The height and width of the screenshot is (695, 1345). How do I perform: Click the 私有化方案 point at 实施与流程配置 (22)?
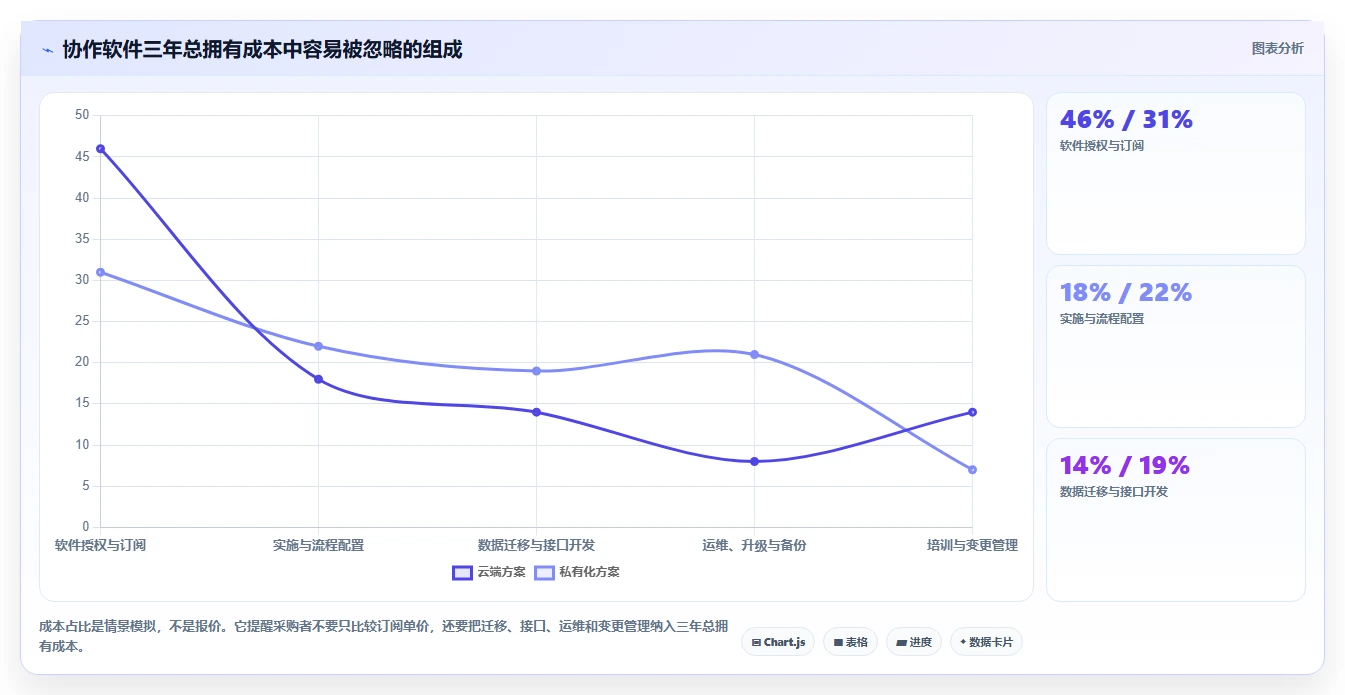(x=318, y=346)
